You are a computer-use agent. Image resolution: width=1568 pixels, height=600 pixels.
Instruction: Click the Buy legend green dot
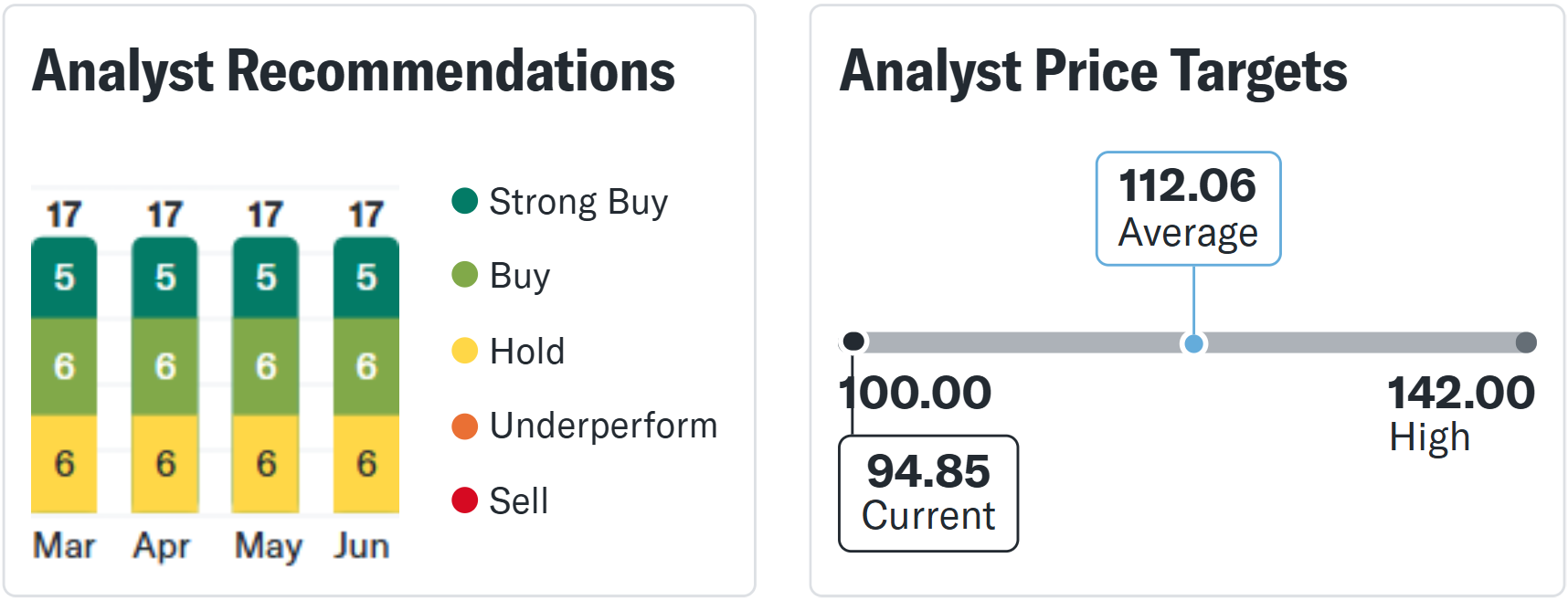pyautogui.click(x=465, y=275)
